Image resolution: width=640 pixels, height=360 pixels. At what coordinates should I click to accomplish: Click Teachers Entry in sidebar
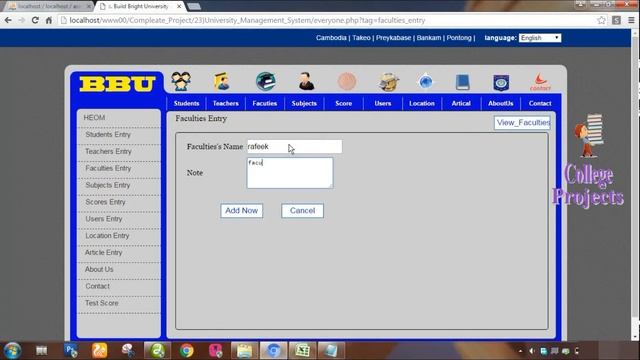[108, 151]
